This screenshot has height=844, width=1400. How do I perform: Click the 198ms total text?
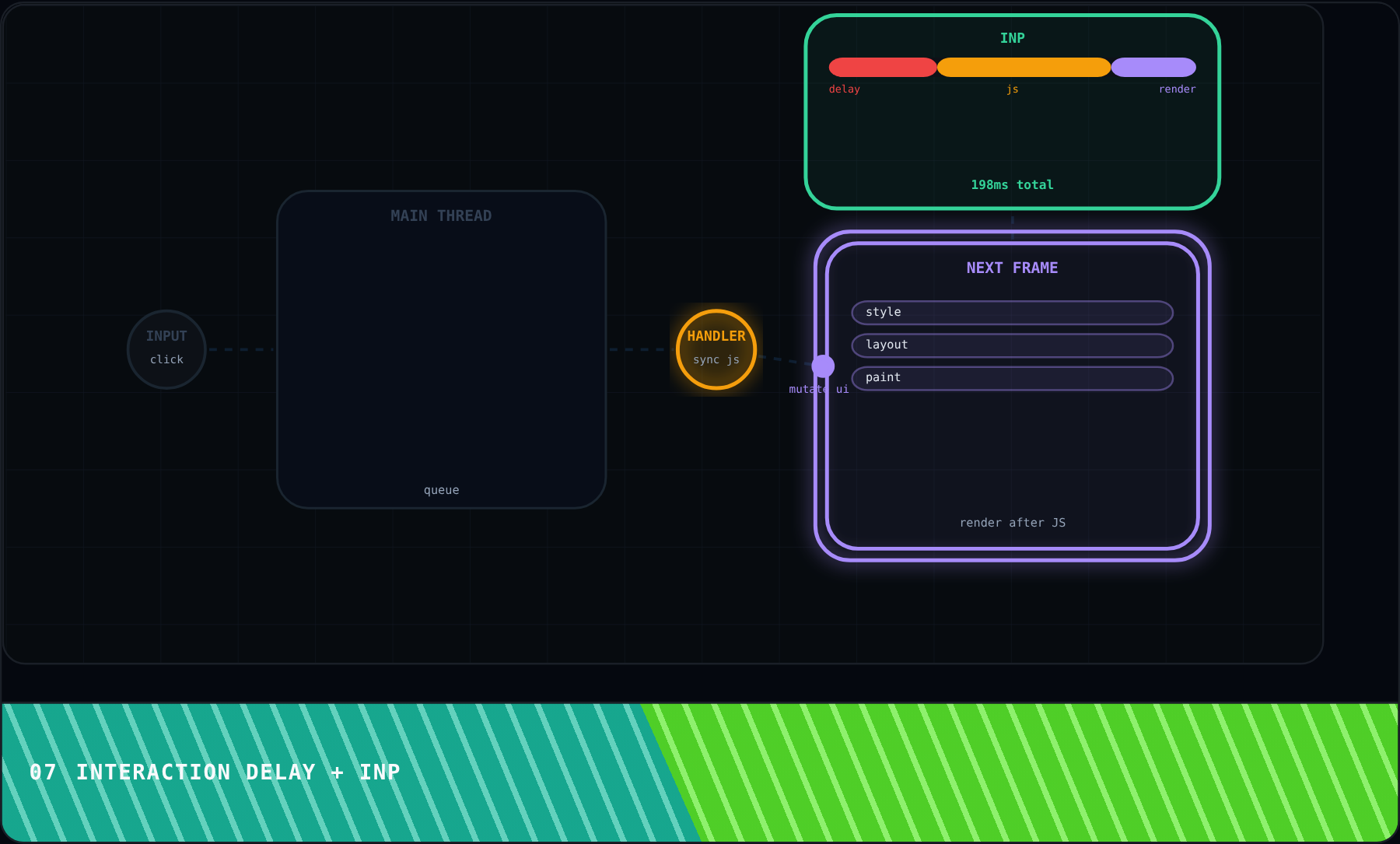point(1012,184)
